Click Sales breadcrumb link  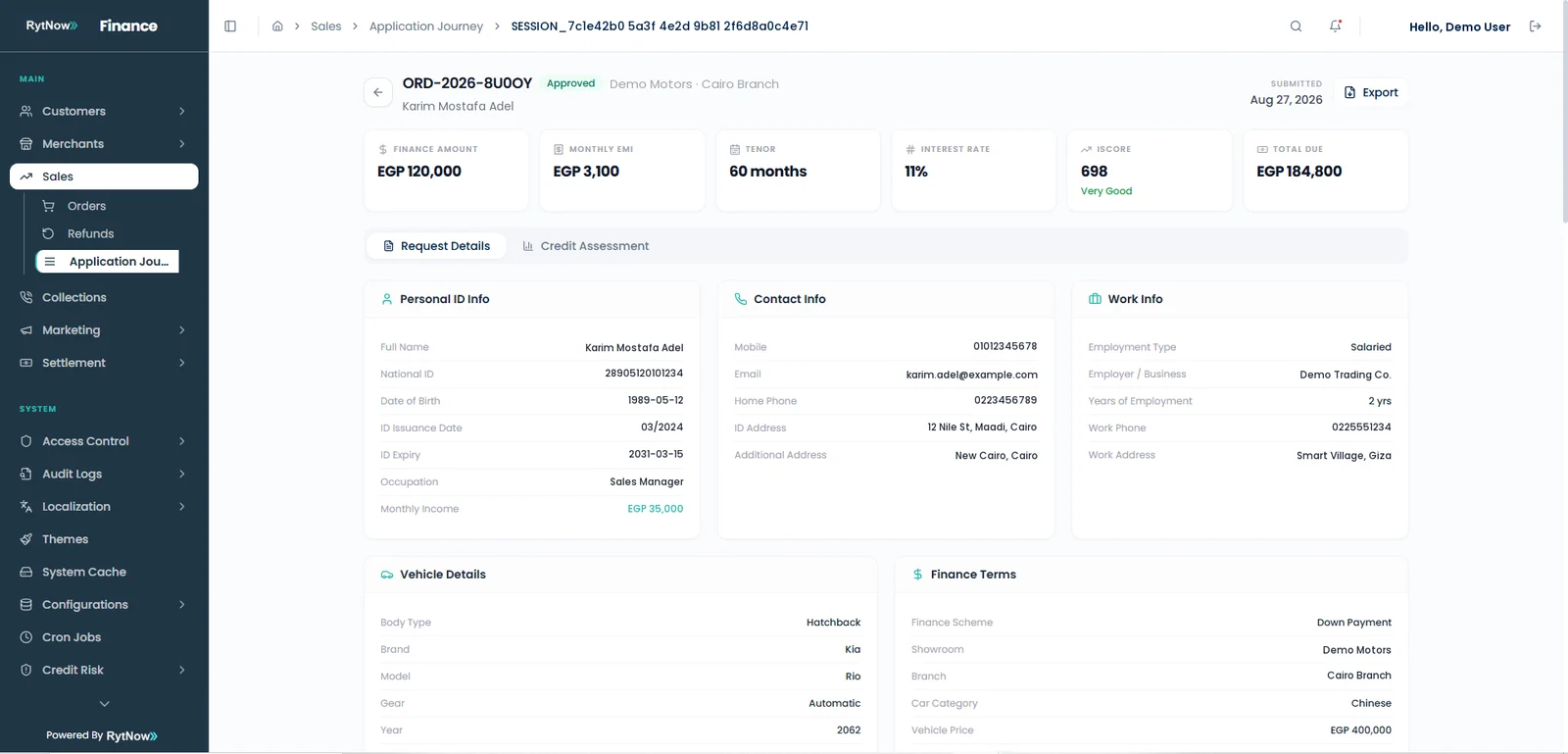(326, 26)
